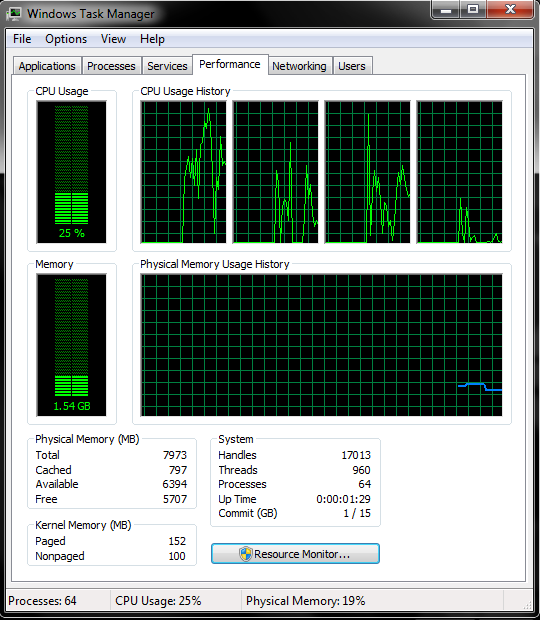The height and width of the screenshot is (620, 540).
Task: Click the Total physical memory value 7973
Action: pyautogui.click(x=175, y=455)
